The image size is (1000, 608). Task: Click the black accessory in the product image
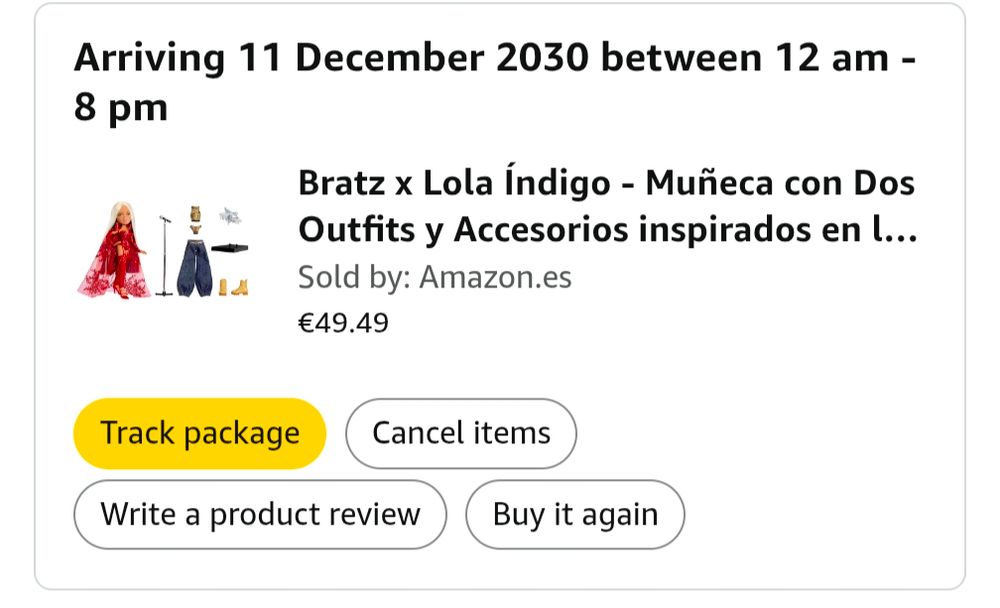[x=230, y=248]
